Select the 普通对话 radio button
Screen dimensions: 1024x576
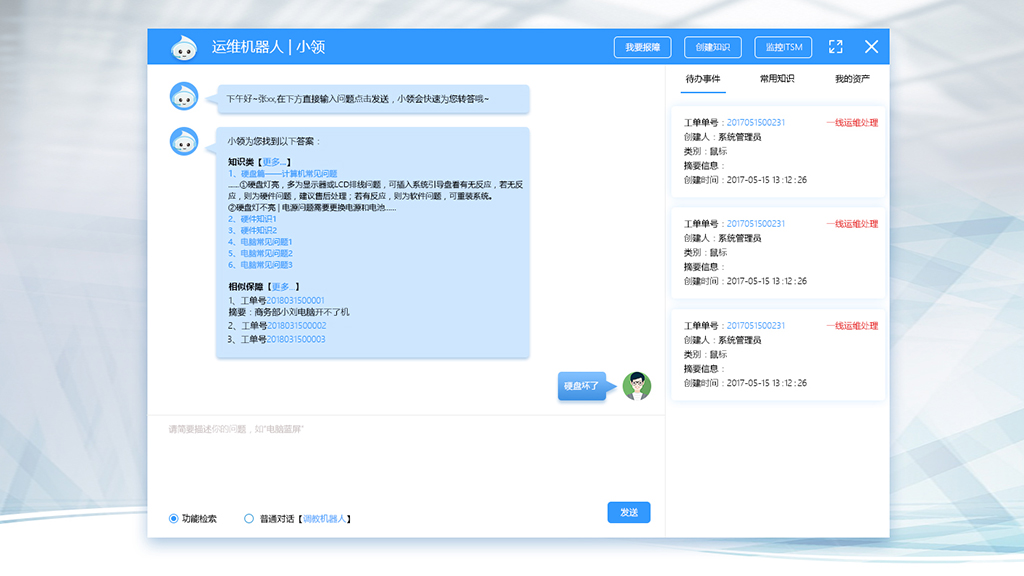coord(249,519)
